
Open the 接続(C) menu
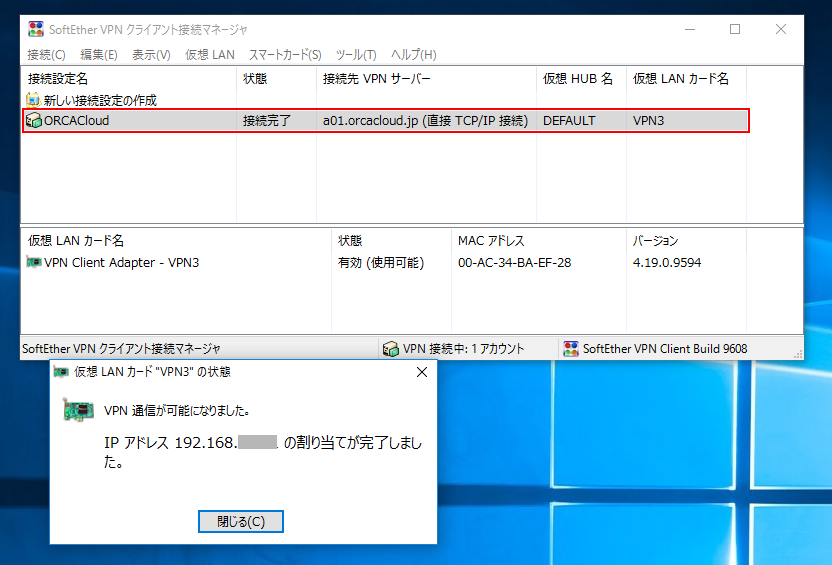coord(46,55)
